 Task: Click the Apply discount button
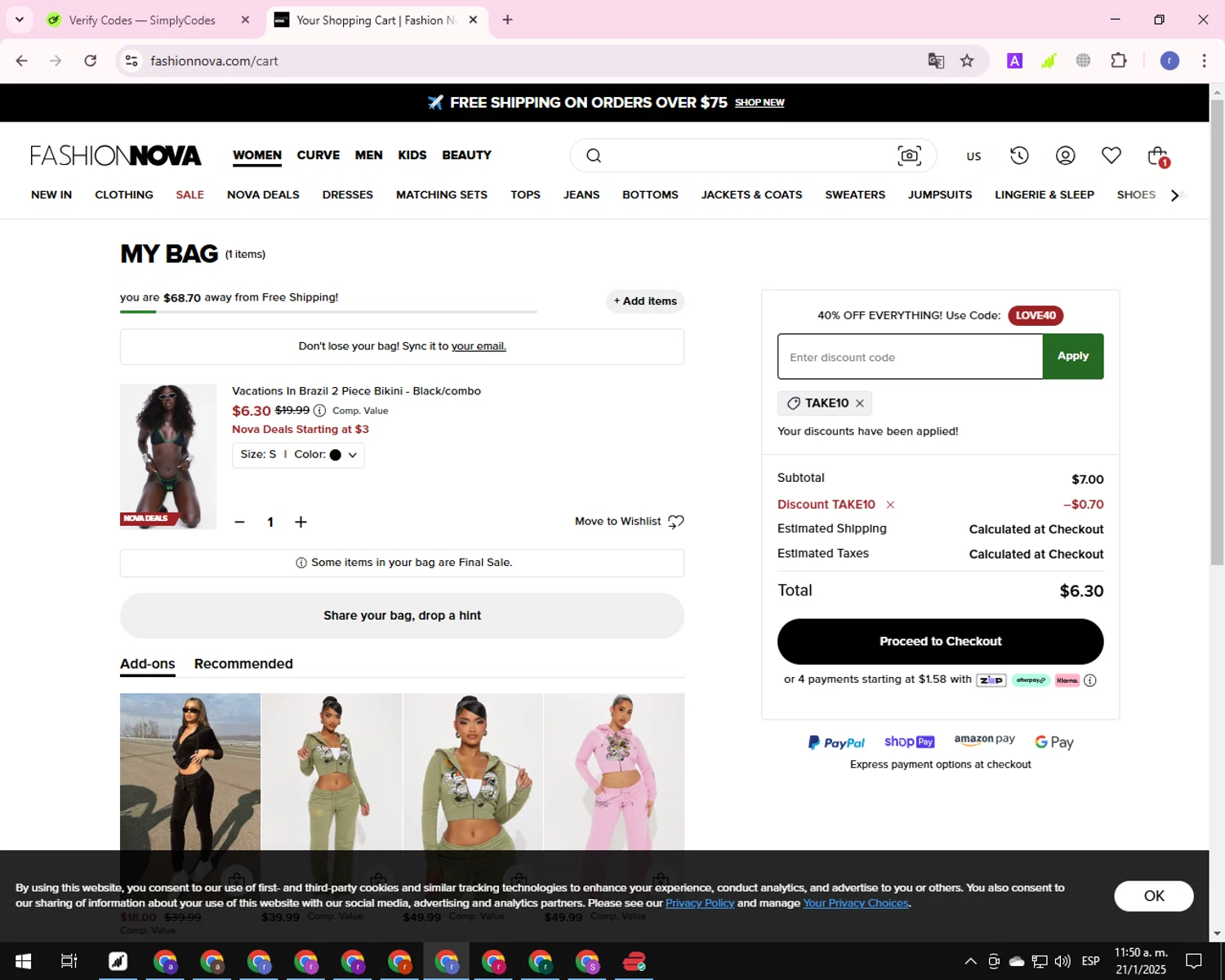(x=1073, y=356)
